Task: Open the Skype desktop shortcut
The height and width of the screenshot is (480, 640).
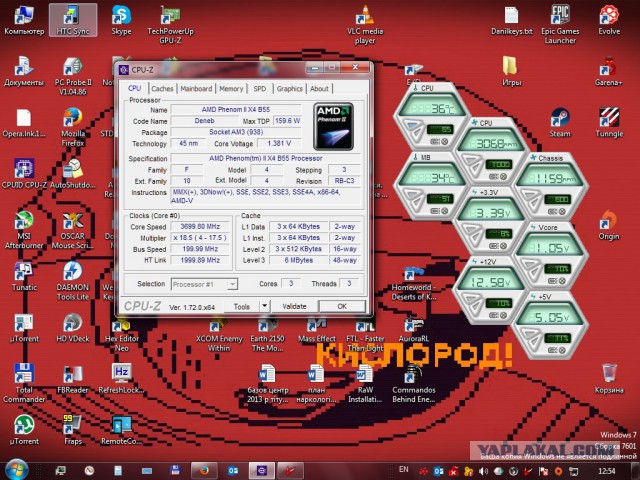Action: (121, 20)
